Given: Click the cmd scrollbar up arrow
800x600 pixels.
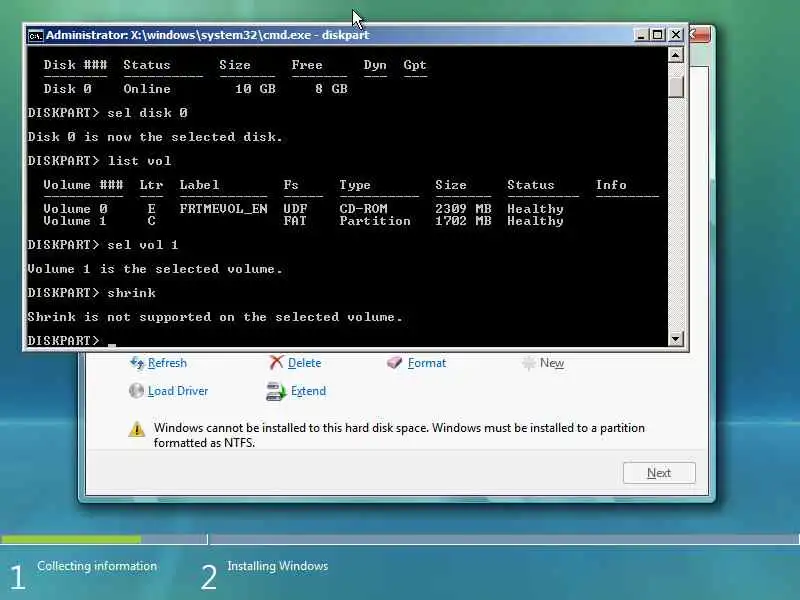Looking at the screenshot, I should [676, 55].
